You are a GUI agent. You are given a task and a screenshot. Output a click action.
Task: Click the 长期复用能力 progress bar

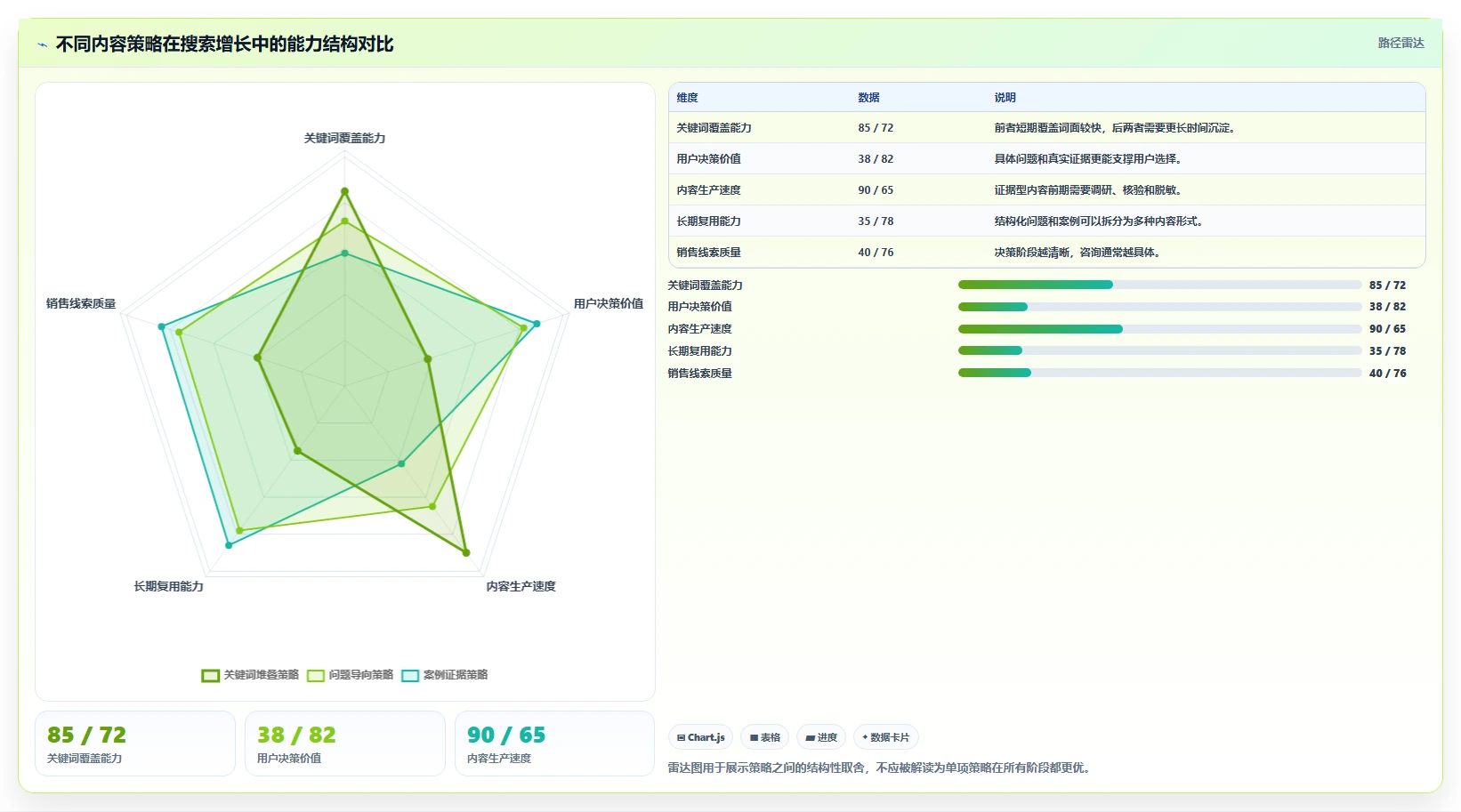pos(1159,350)
